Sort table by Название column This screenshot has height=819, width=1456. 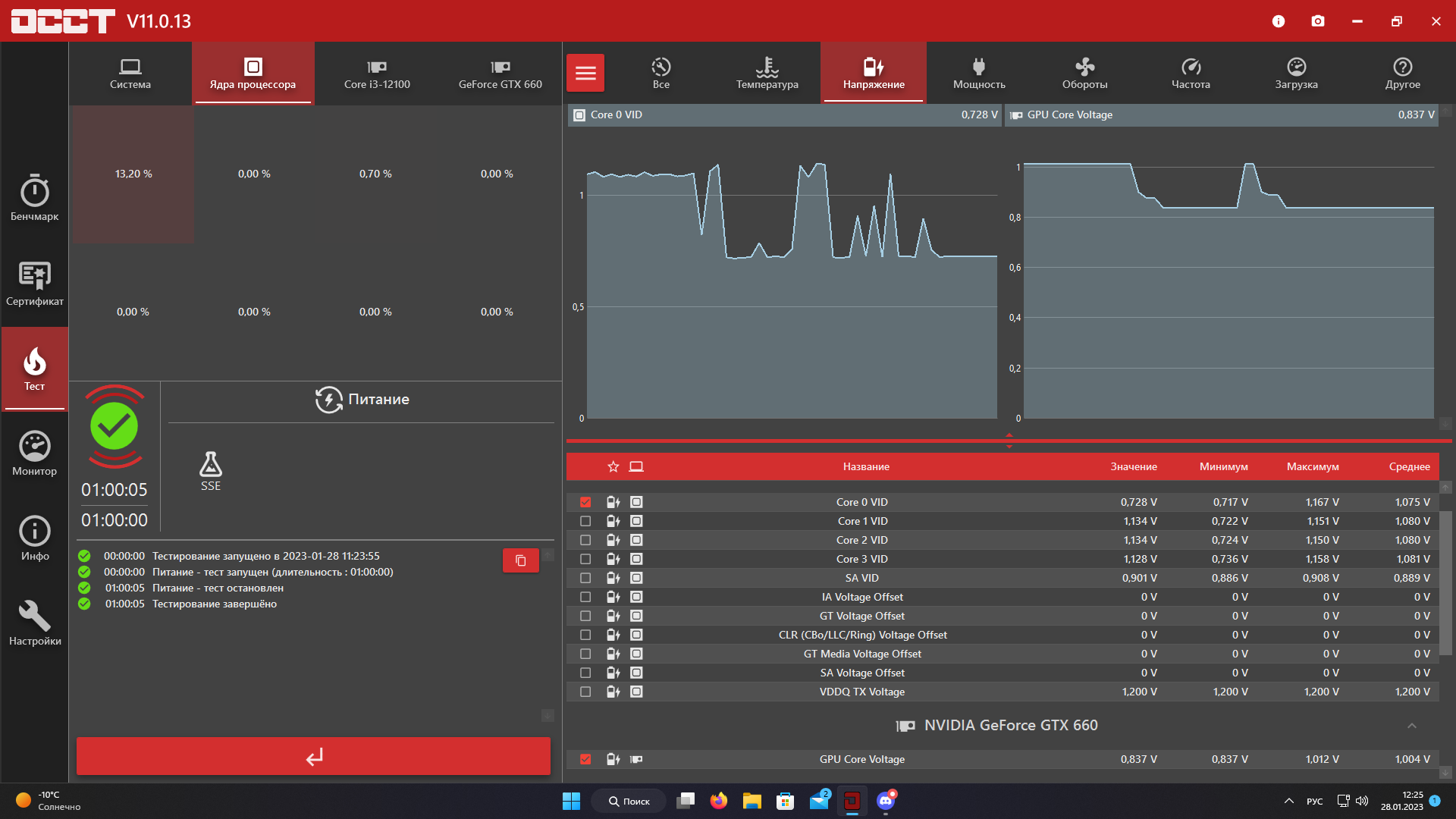pos(866,466)
